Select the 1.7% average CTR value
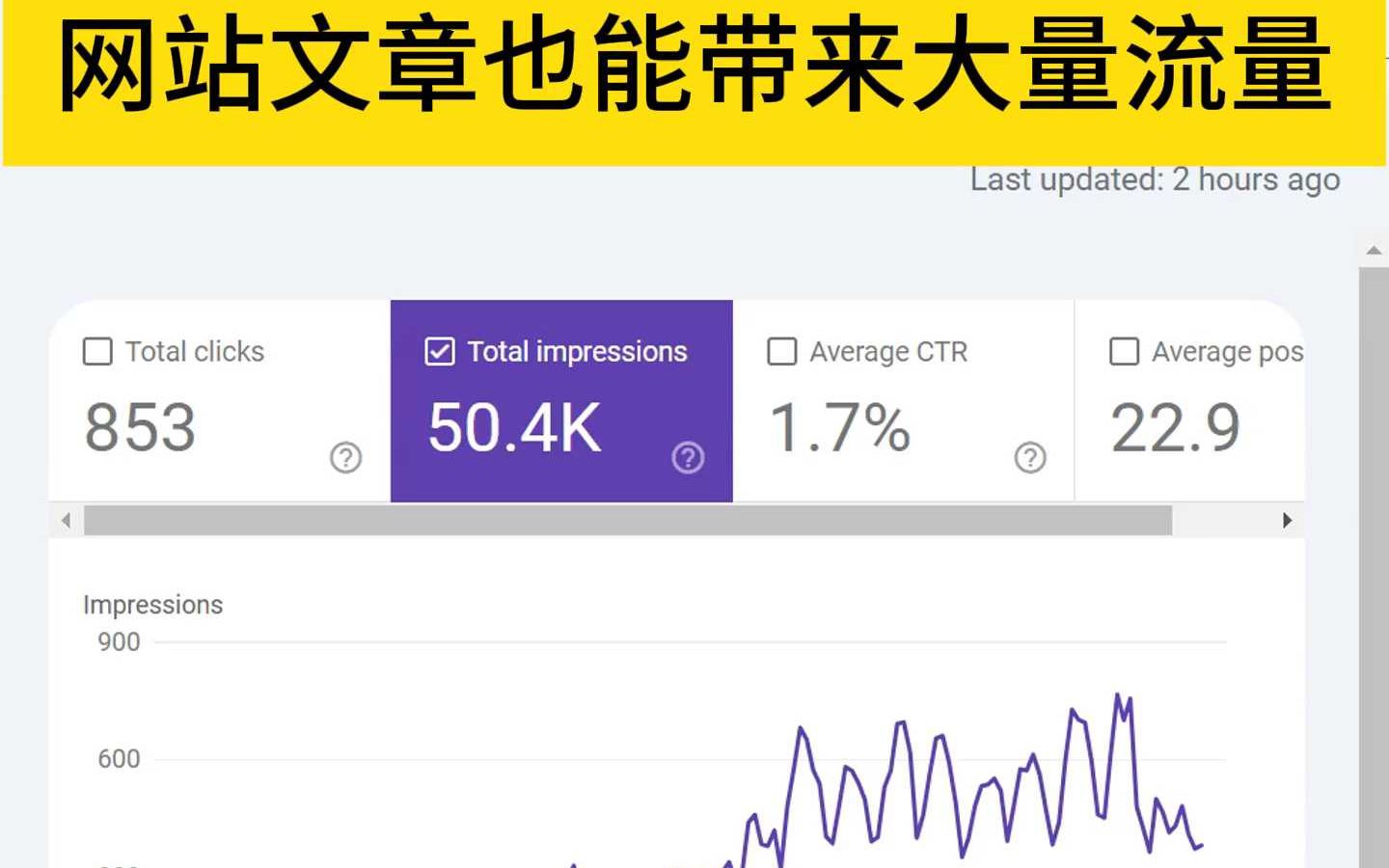The image size is (1389, 868). [840, 427]
